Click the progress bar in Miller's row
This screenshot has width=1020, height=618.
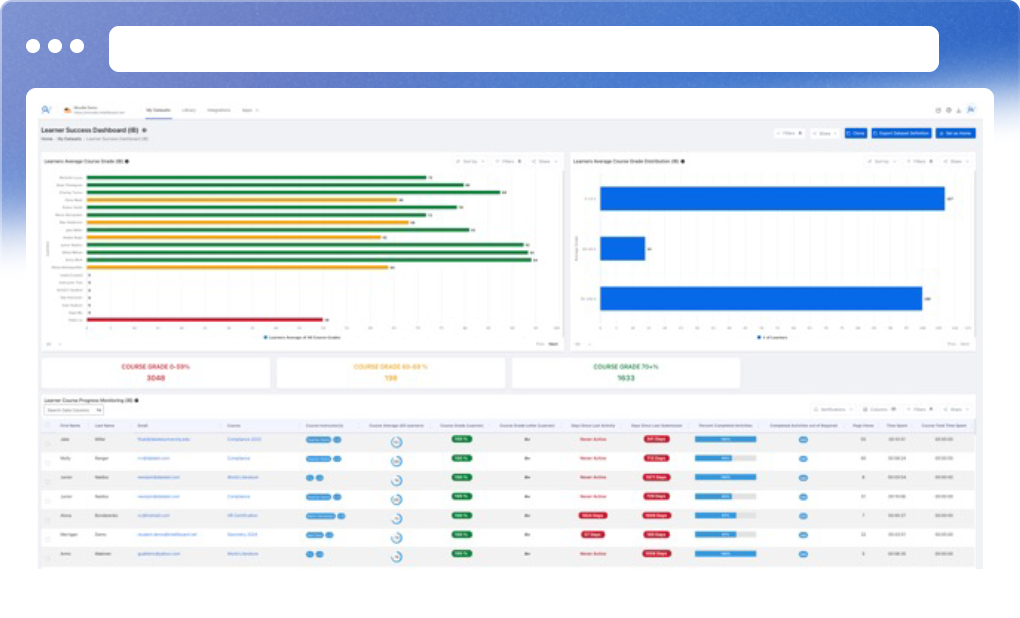tap(725, 440)
